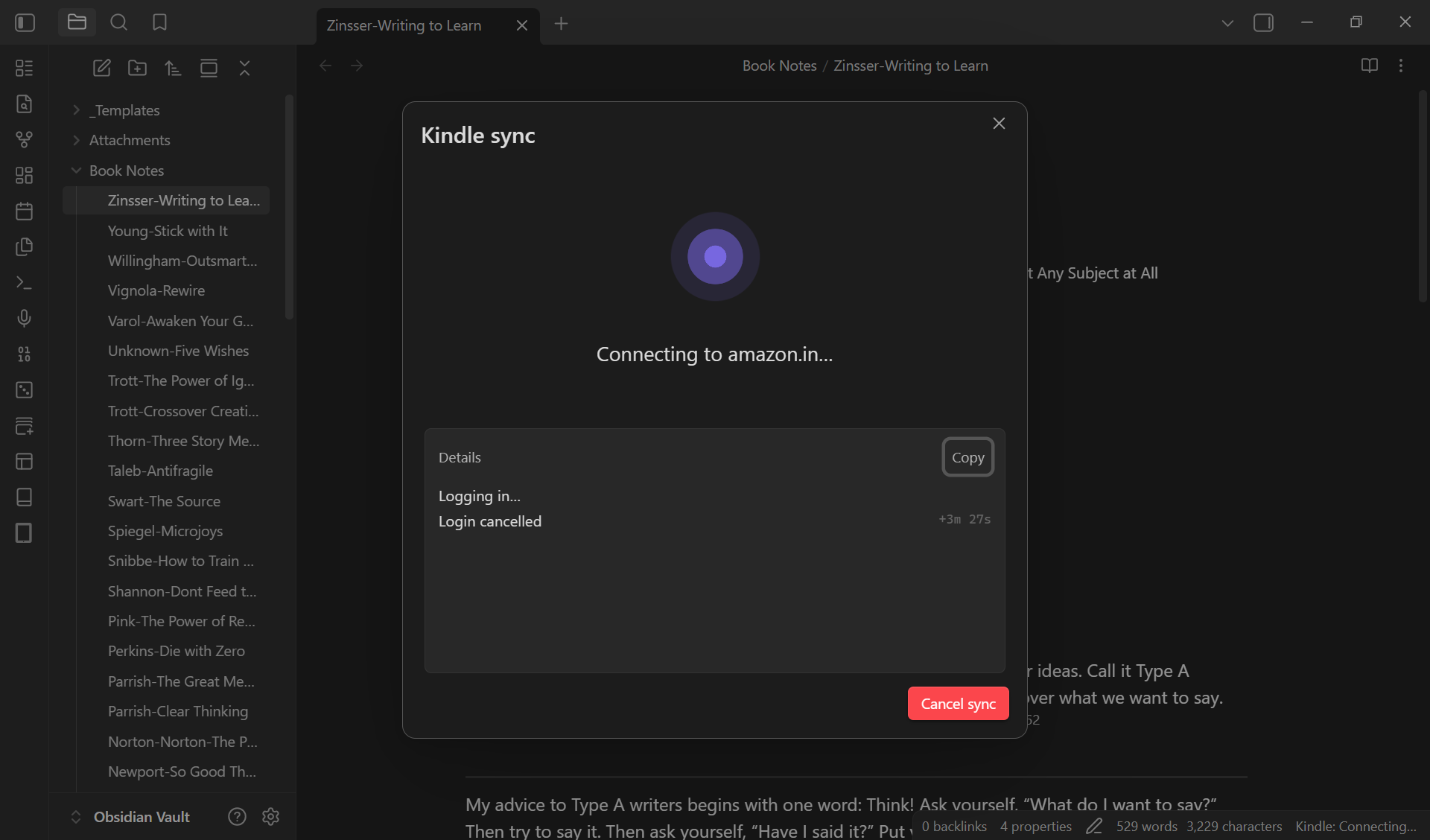Open settings with the gear icon
The height and width of the screenshot is (840, 1430).
coord(271,817)
